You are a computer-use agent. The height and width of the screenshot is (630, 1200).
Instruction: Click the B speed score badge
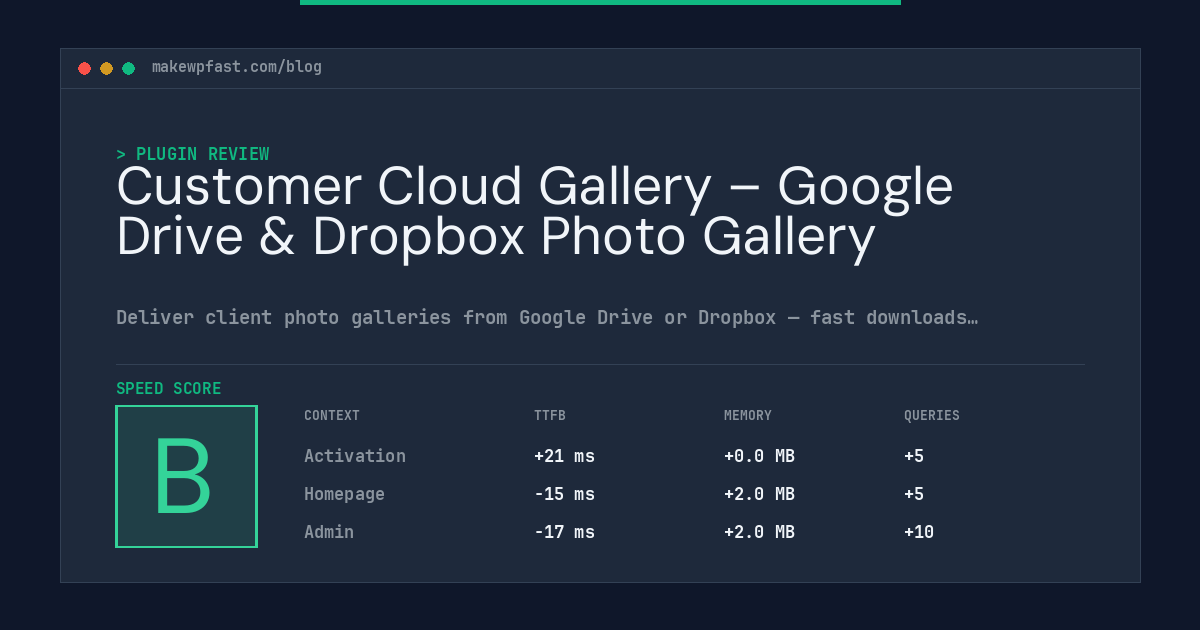tap(186, 476)
